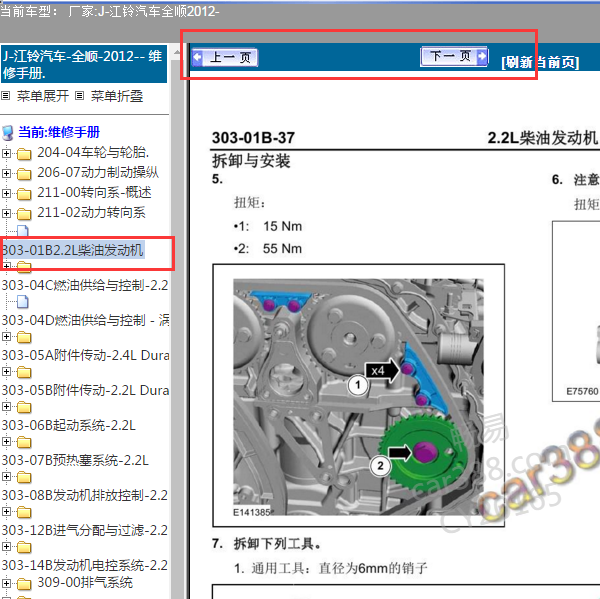The image size is (600, 599).
Task: Click the left panel vertical scrollbar
Action: 176,322
